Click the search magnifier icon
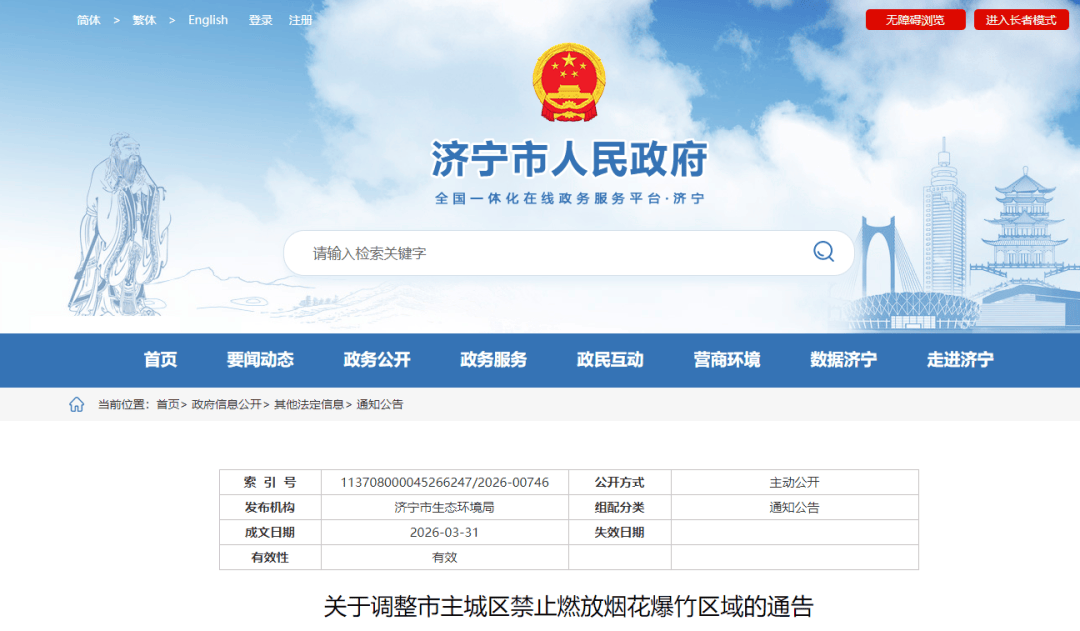 (823, 252)
